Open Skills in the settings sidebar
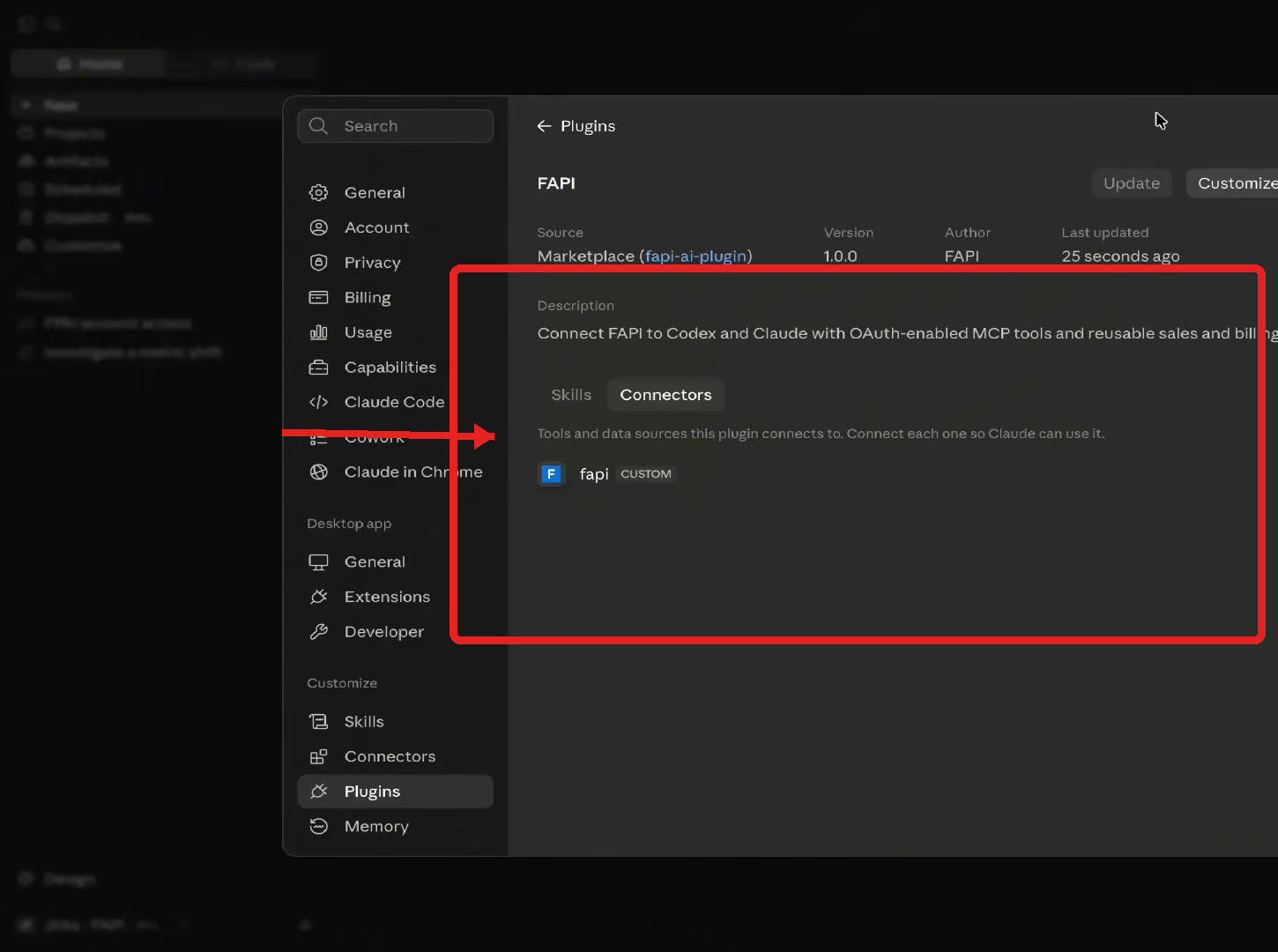1278x952 pixels. 395,721
